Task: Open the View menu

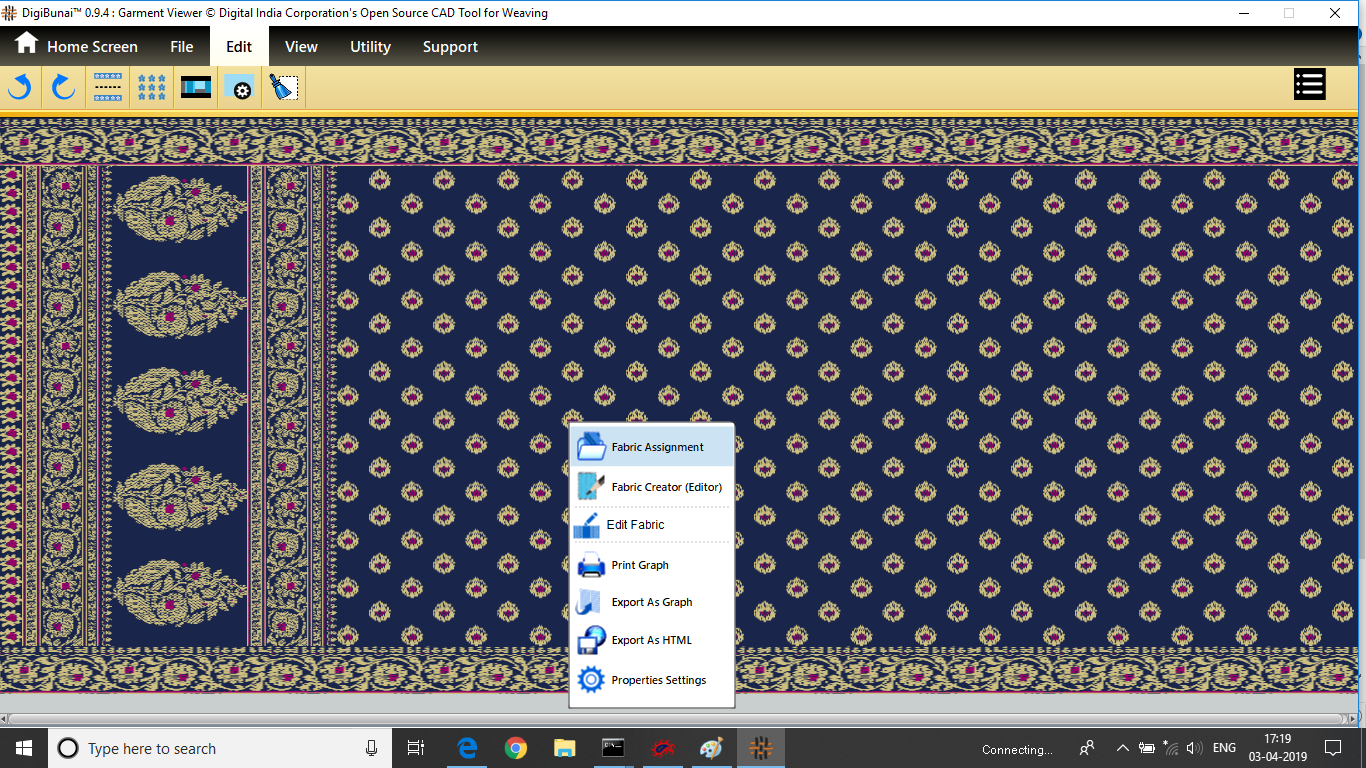Action: [301, 46]
